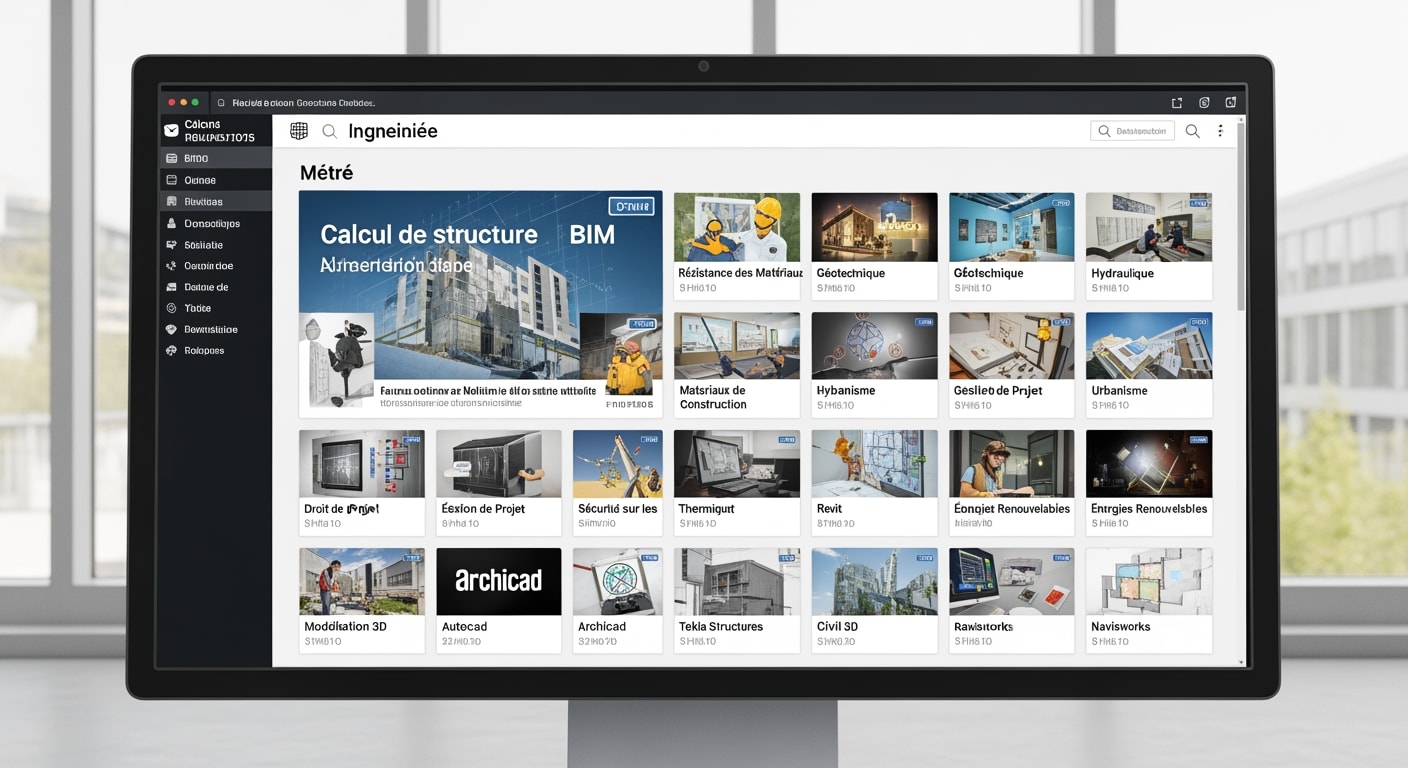This screenshot has height=768, width=1408.
Task: Open the Géotechnique card with night building
Action: [x=874, y=246]
